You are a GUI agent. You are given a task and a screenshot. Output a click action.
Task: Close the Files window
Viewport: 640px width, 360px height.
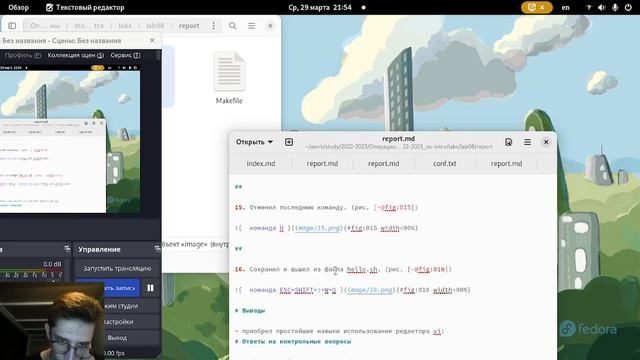pos(270,26)
